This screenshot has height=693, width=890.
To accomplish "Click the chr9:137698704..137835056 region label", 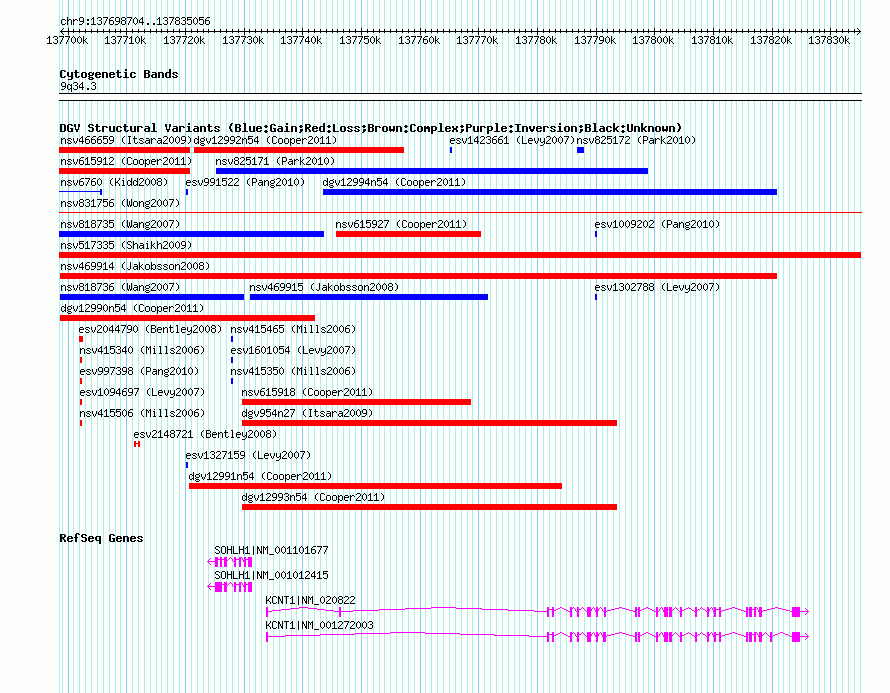I will tap(135, 21).
